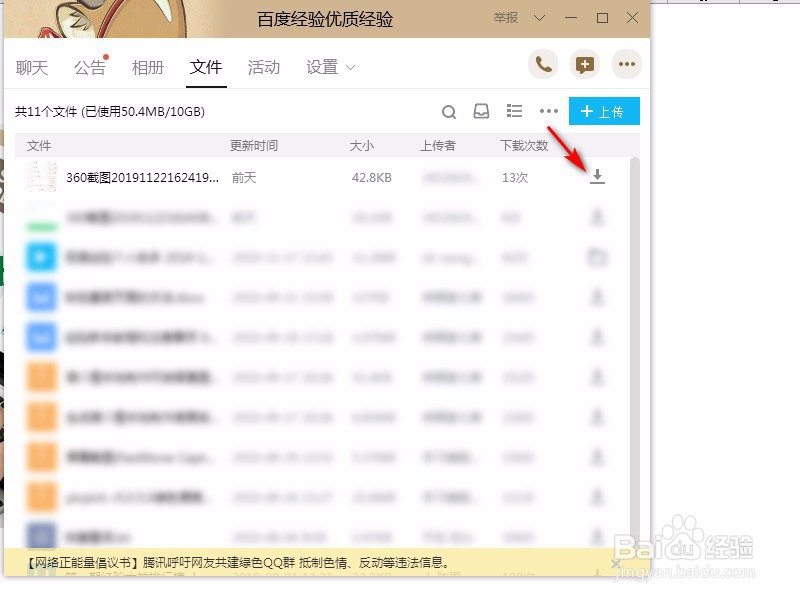Screen dimensions: 800x600
Task: Open the 活动 tab
Action: (264, 67)
